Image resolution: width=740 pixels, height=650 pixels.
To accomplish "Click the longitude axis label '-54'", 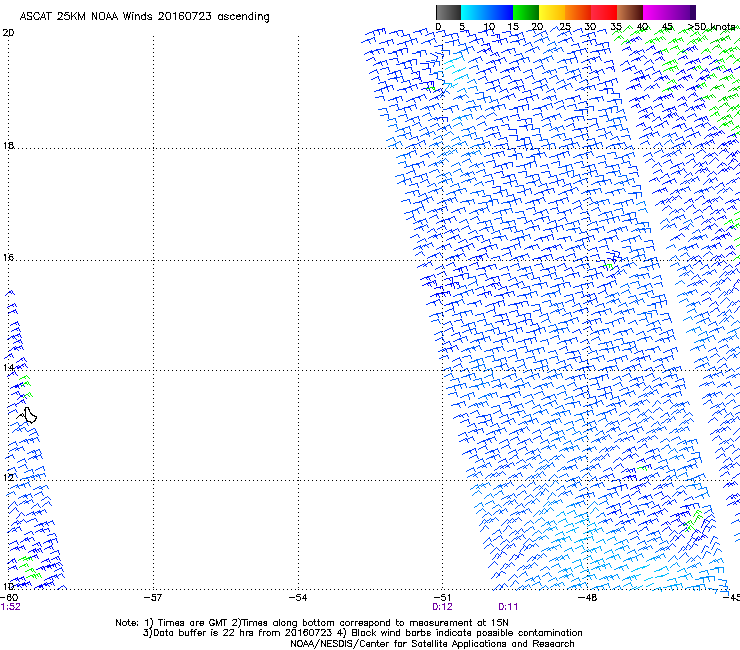I will coord(298,598).
